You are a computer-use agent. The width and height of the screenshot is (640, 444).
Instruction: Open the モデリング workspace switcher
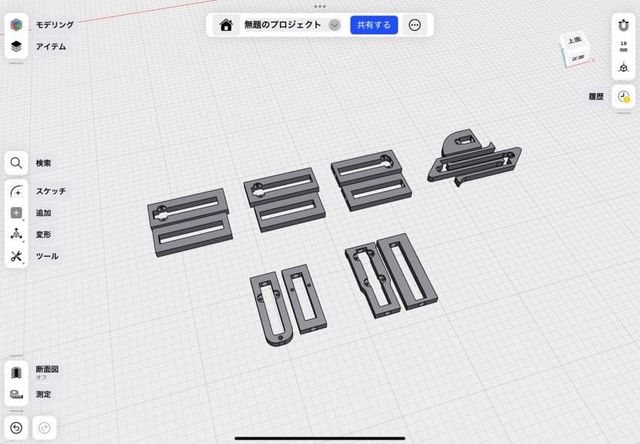click(17, 24)
